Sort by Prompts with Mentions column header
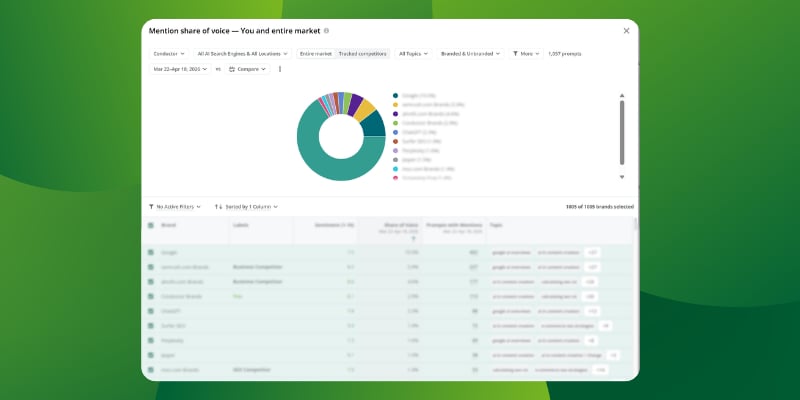 coord(454,224)
